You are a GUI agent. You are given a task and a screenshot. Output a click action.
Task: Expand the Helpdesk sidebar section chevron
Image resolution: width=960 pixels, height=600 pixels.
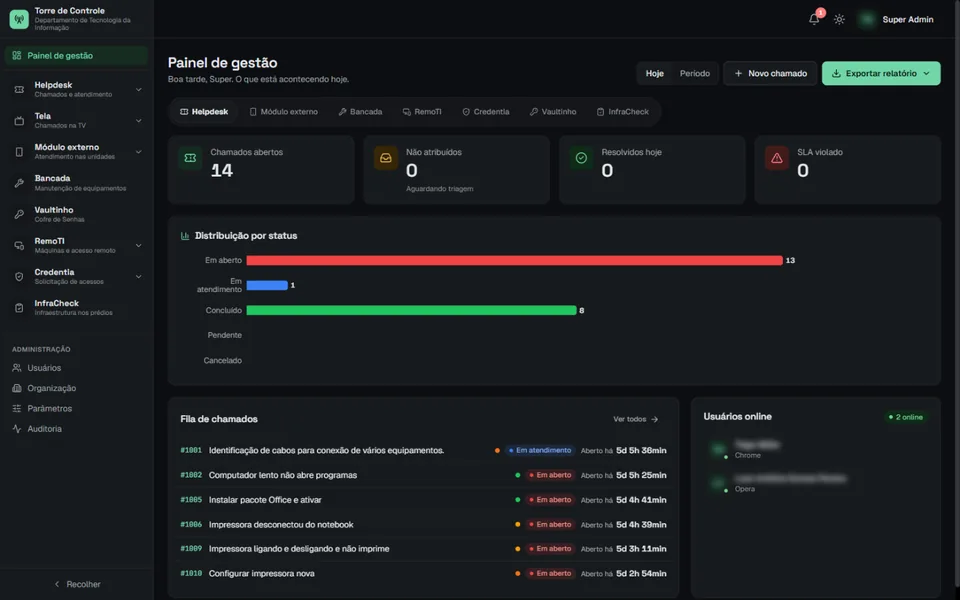tap(139, 89)
